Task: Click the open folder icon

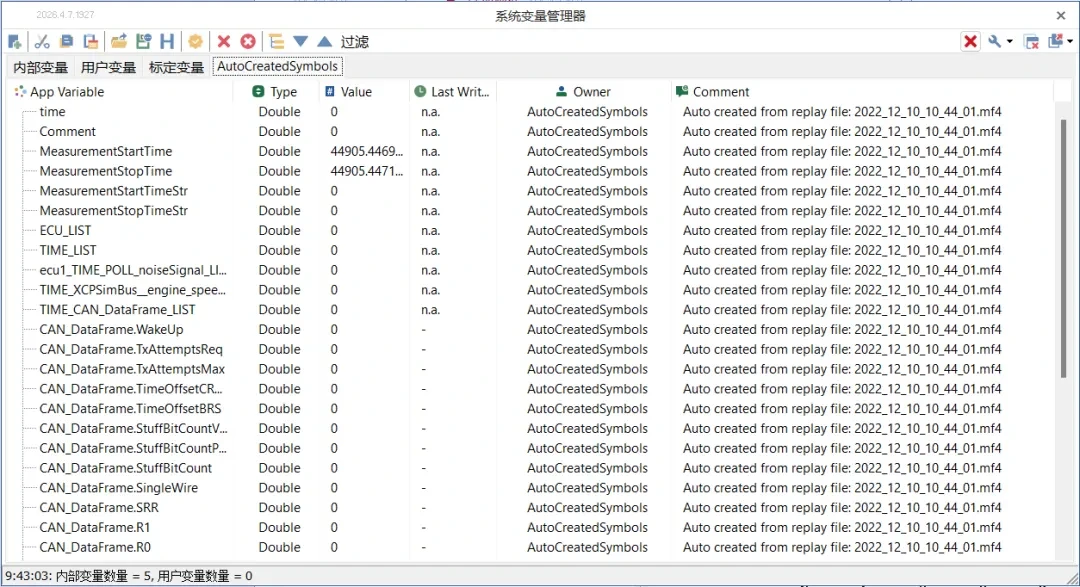Action: pos(119,41)
